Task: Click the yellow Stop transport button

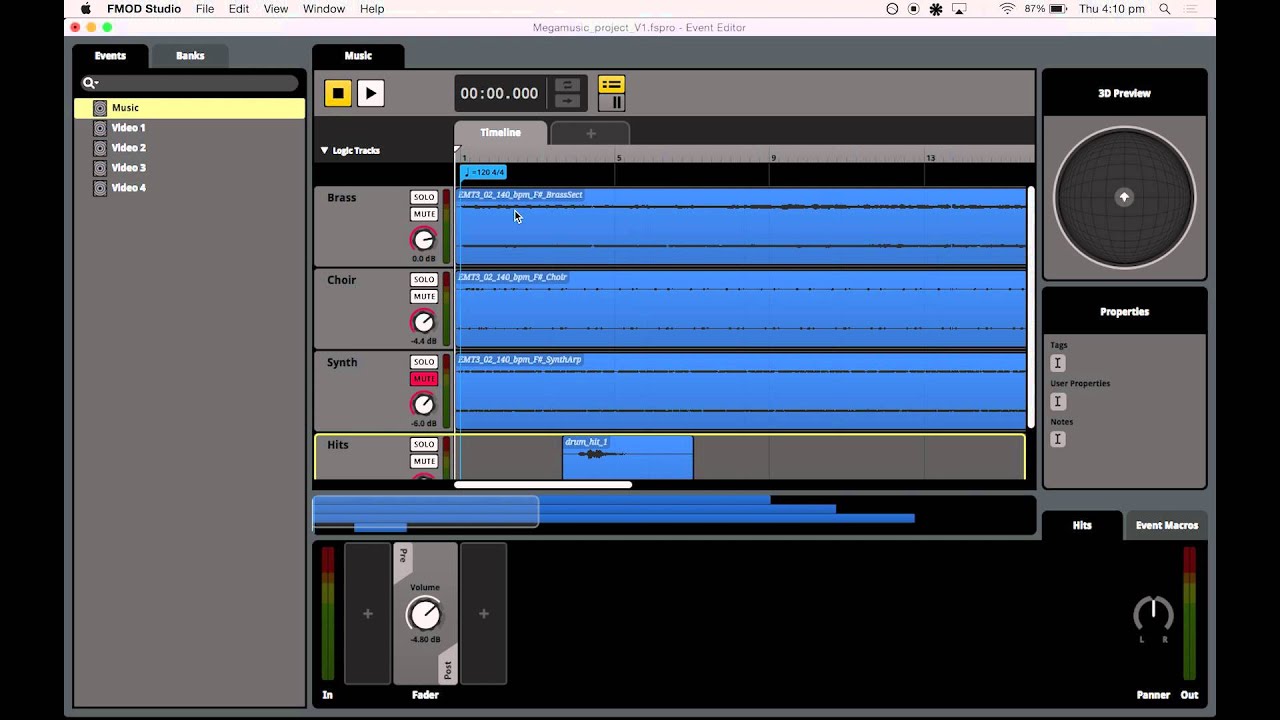Action: (x=338, y=93)
